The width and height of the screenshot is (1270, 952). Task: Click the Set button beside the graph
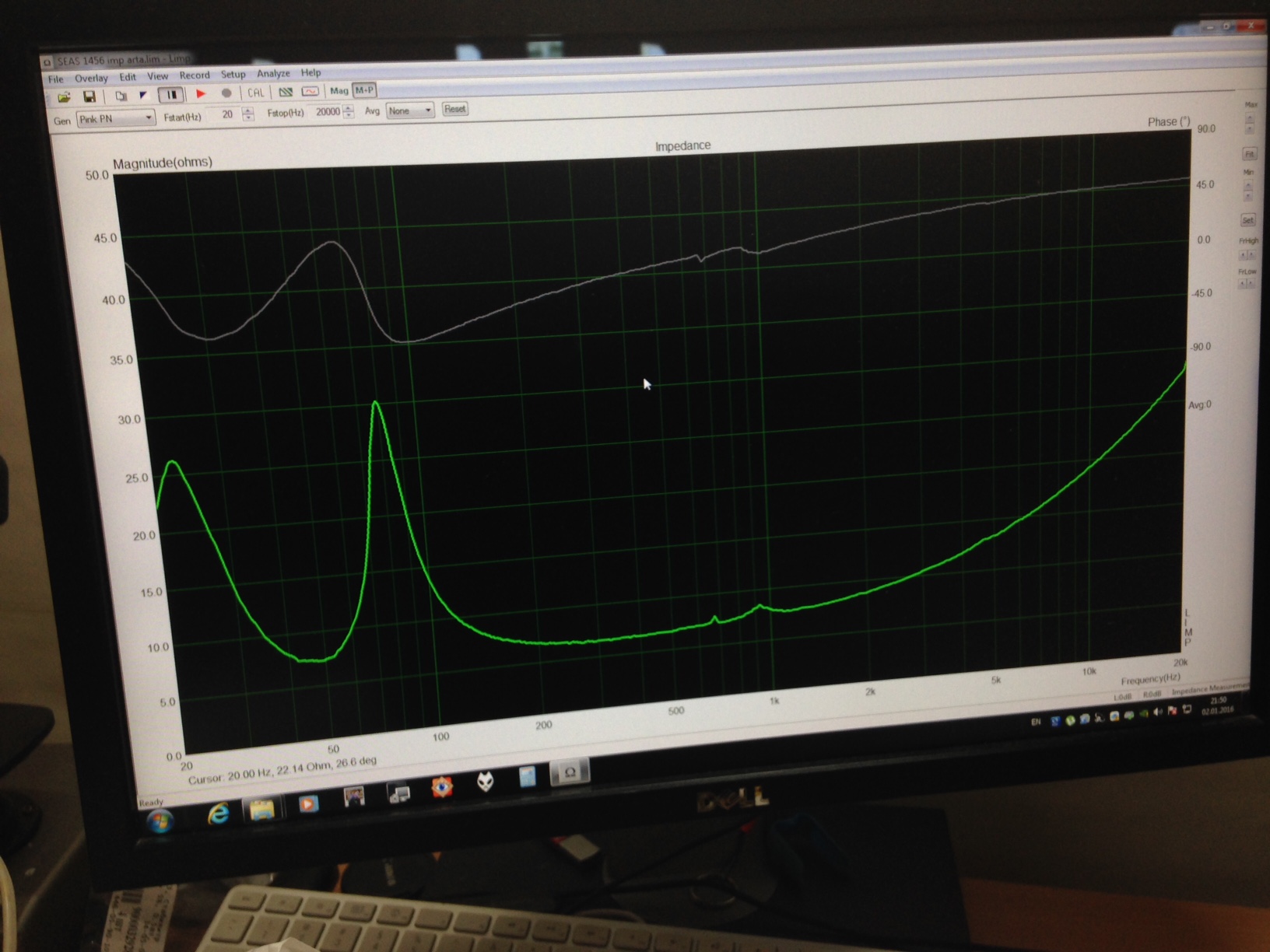(1247, 220)
